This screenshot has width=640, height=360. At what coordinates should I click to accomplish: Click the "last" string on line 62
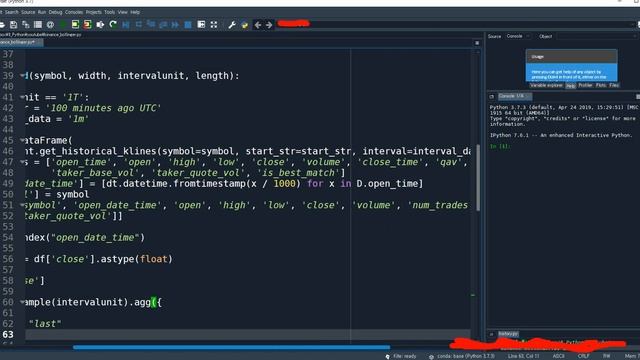click(45, 324)
